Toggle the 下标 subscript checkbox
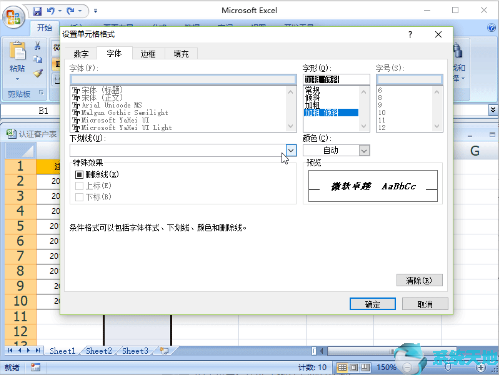This screenshot has height=375, width=499. point(79,197)
